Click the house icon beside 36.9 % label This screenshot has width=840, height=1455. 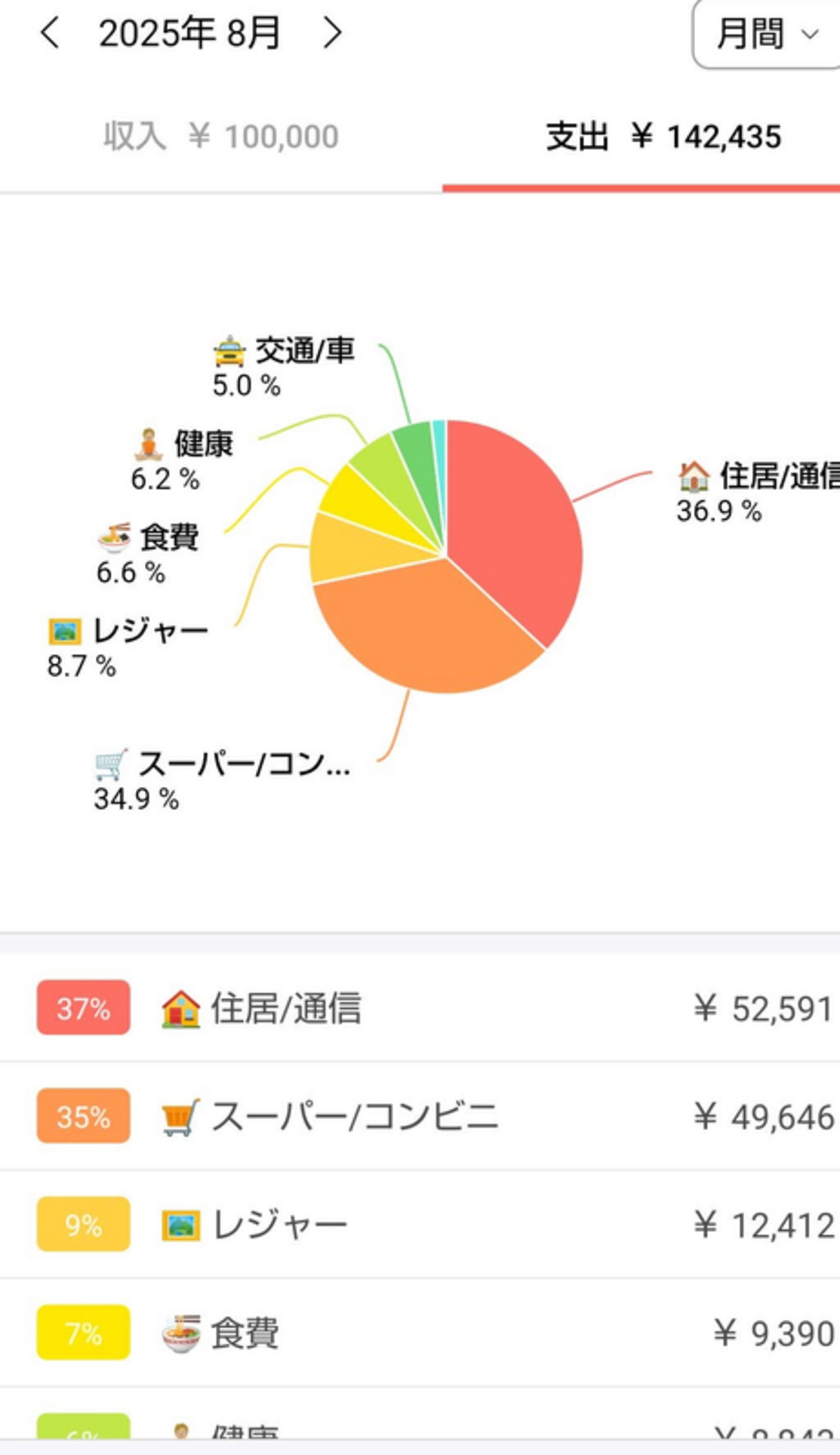[x=694, y=476]
